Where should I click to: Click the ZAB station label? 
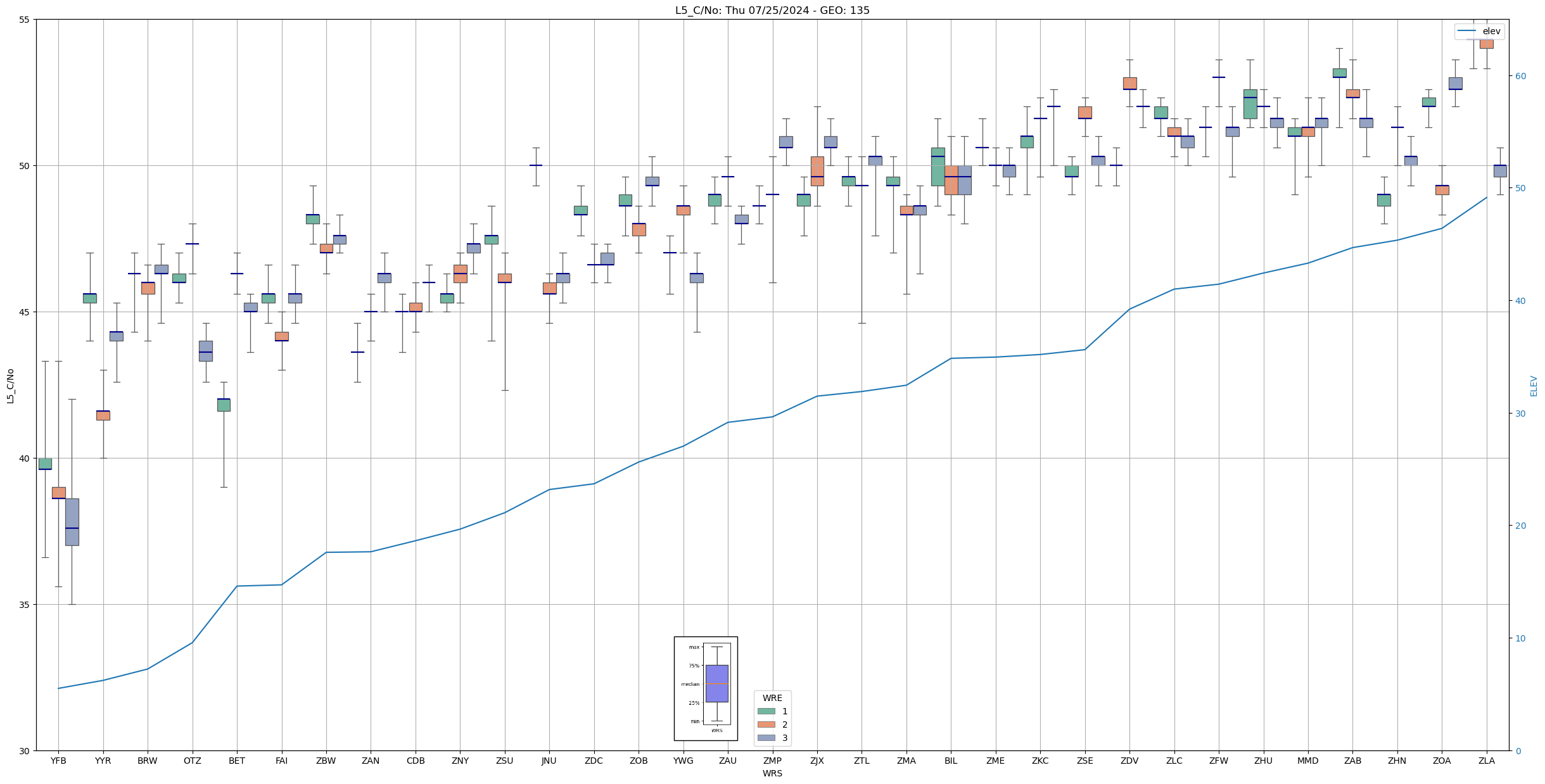click(x=1352, y=761)
